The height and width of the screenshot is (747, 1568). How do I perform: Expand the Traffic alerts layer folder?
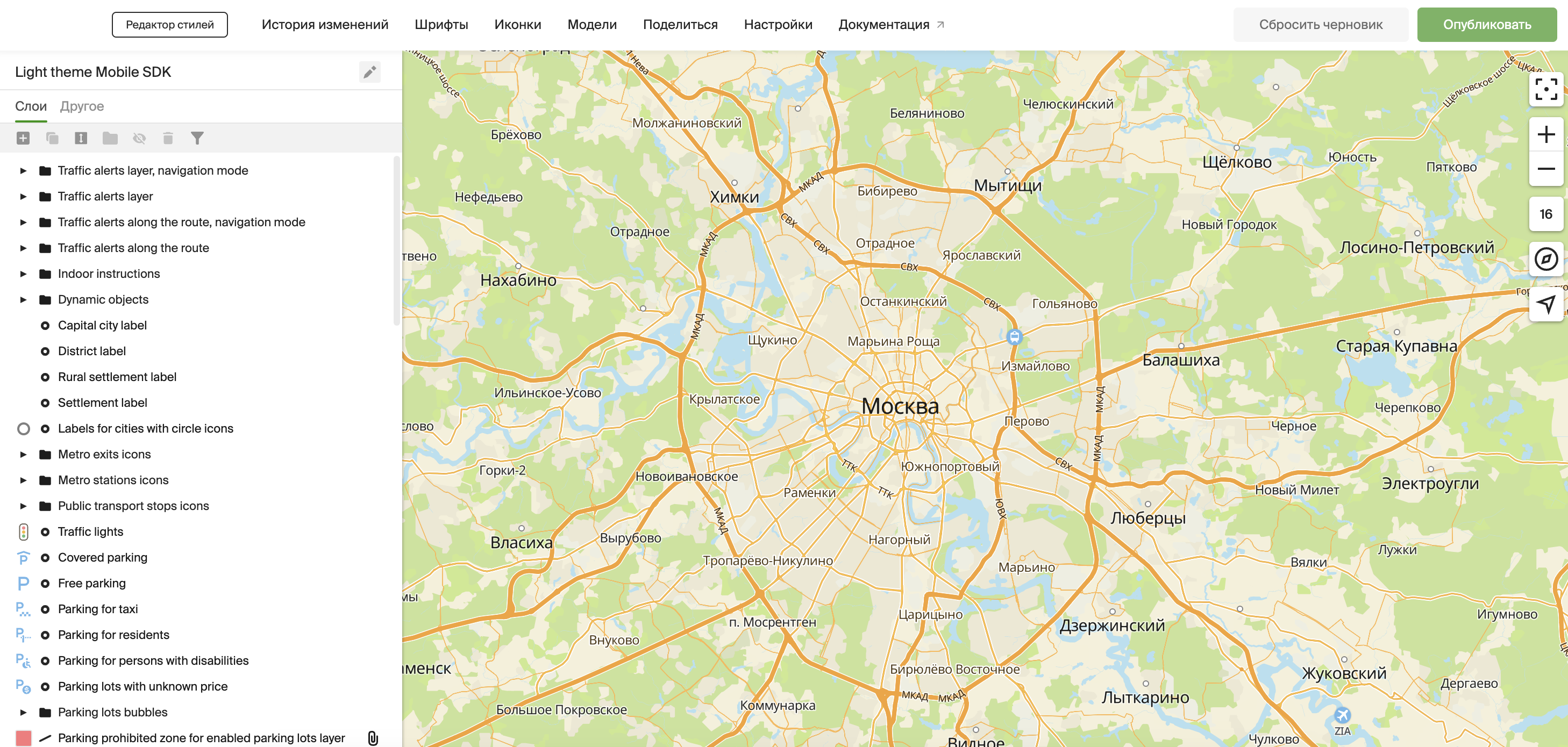[x=23, y=197]
